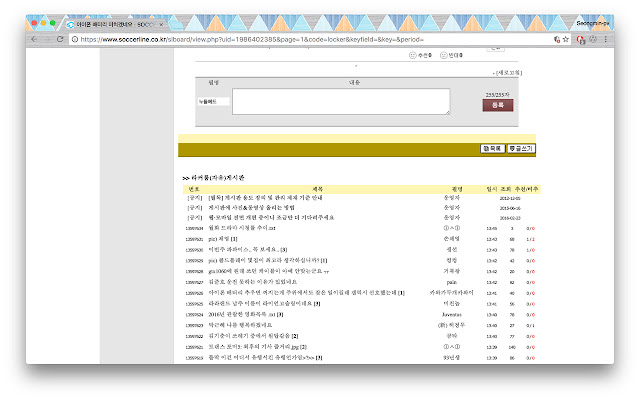Screen dimensions: 640x400
Task: Open the Chrome three-dot menu
Action: tap(605, 39)
